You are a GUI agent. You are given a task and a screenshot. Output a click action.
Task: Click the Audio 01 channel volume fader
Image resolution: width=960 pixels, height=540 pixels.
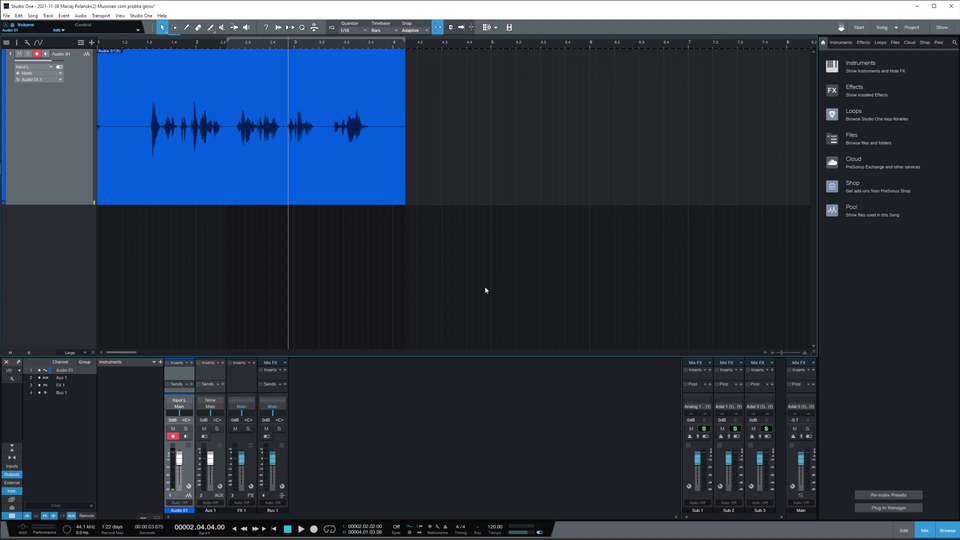point(180,458)
